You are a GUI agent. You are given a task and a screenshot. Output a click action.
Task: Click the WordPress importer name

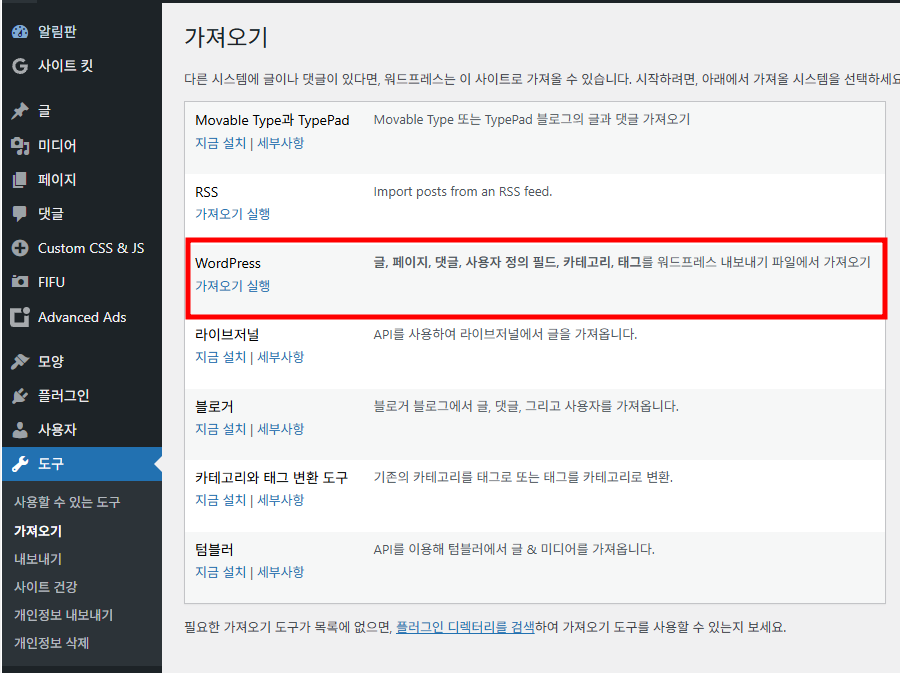[228, 263]
